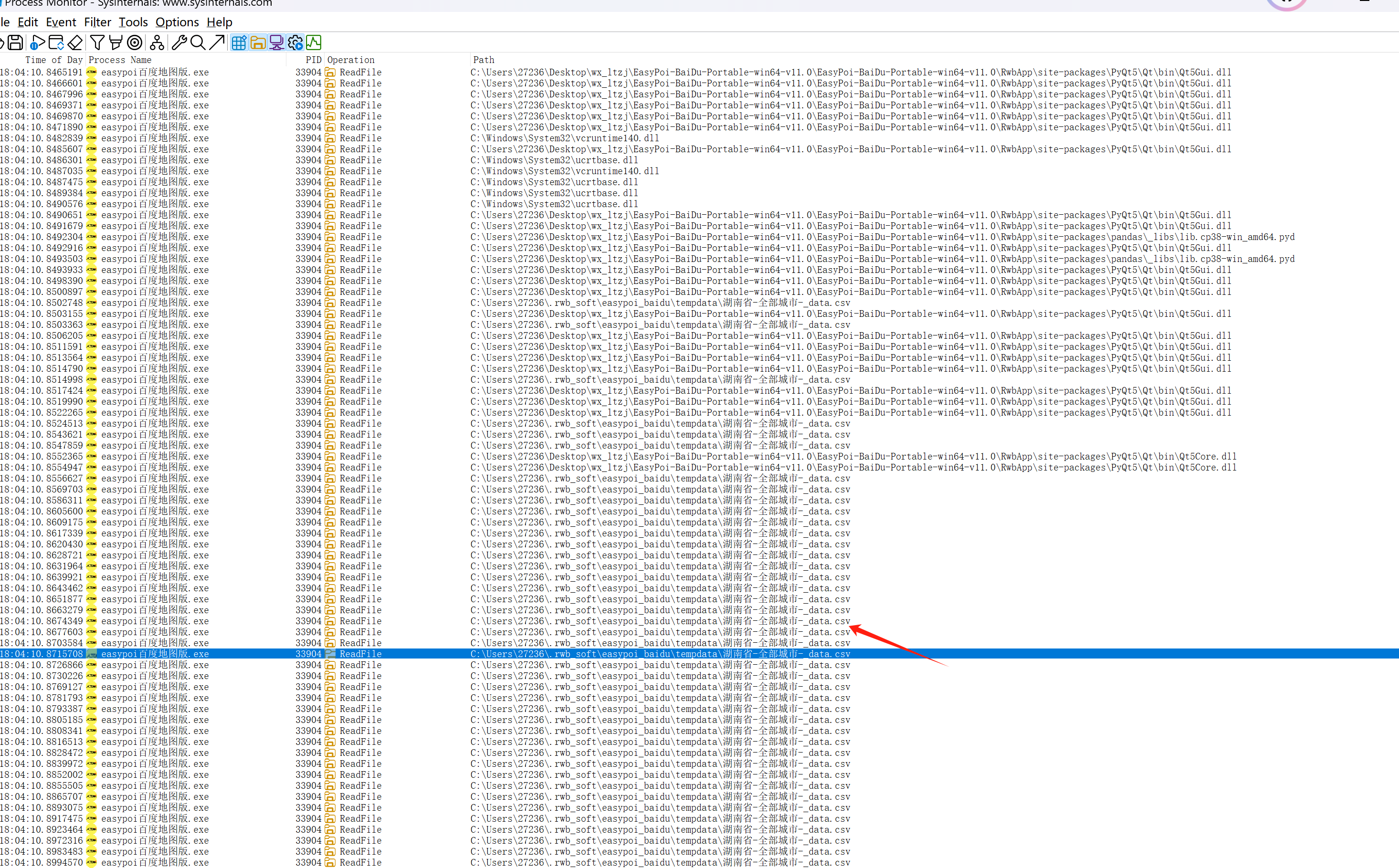Sort by Path column header
Image resolution: width=1399 pixels, height=868 pixels.
[x=484, y=60]
